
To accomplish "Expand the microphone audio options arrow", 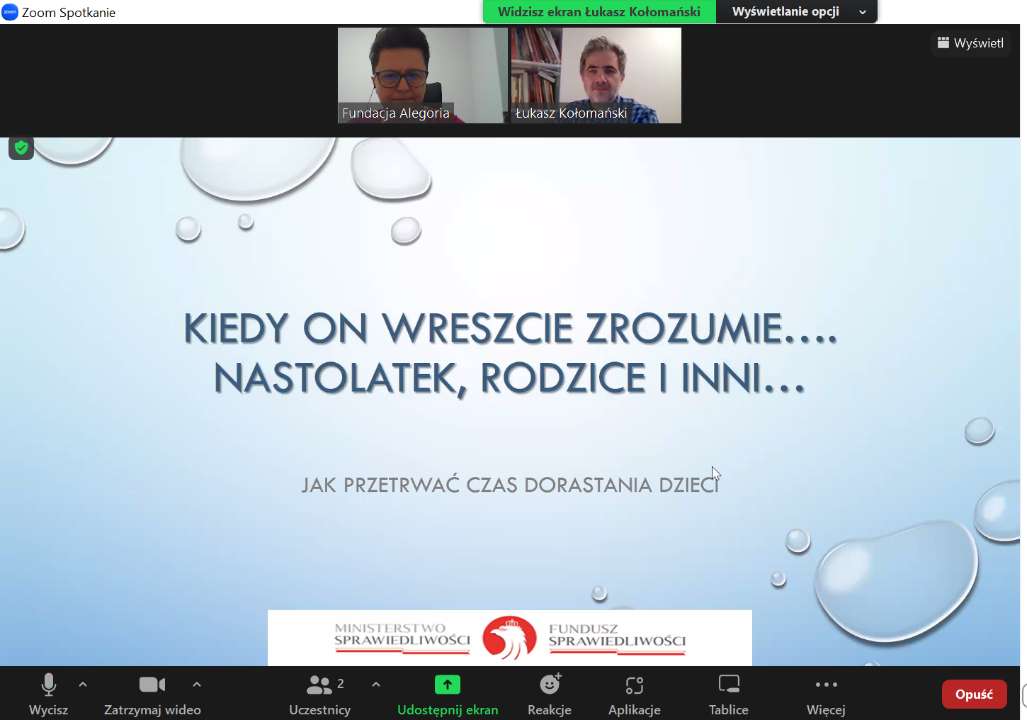I will (83, 685).
